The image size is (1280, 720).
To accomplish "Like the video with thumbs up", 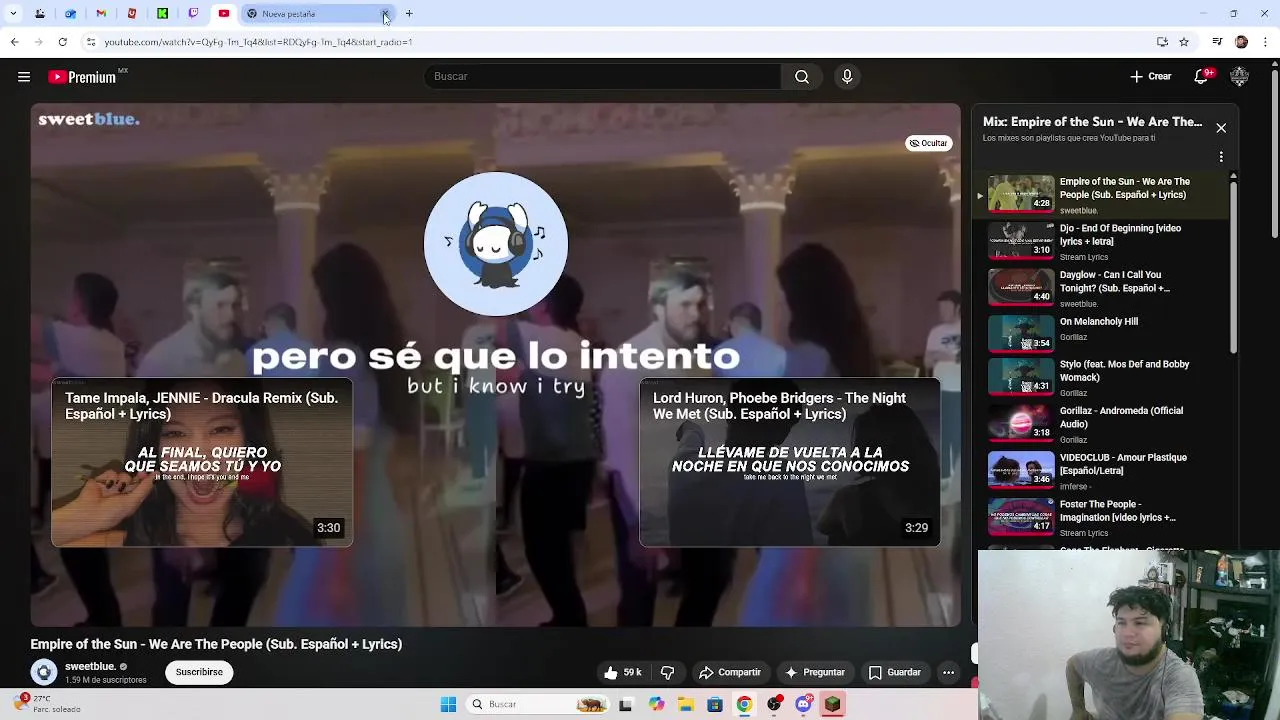I will pyautogui.click(x=622, y=672).
